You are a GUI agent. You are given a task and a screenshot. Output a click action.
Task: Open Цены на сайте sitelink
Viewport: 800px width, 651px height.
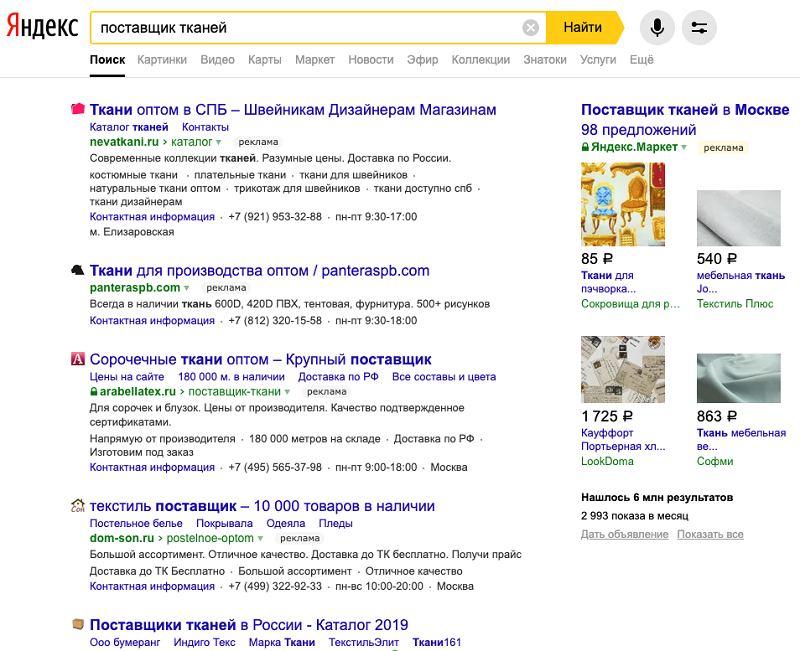coord(127,377)
